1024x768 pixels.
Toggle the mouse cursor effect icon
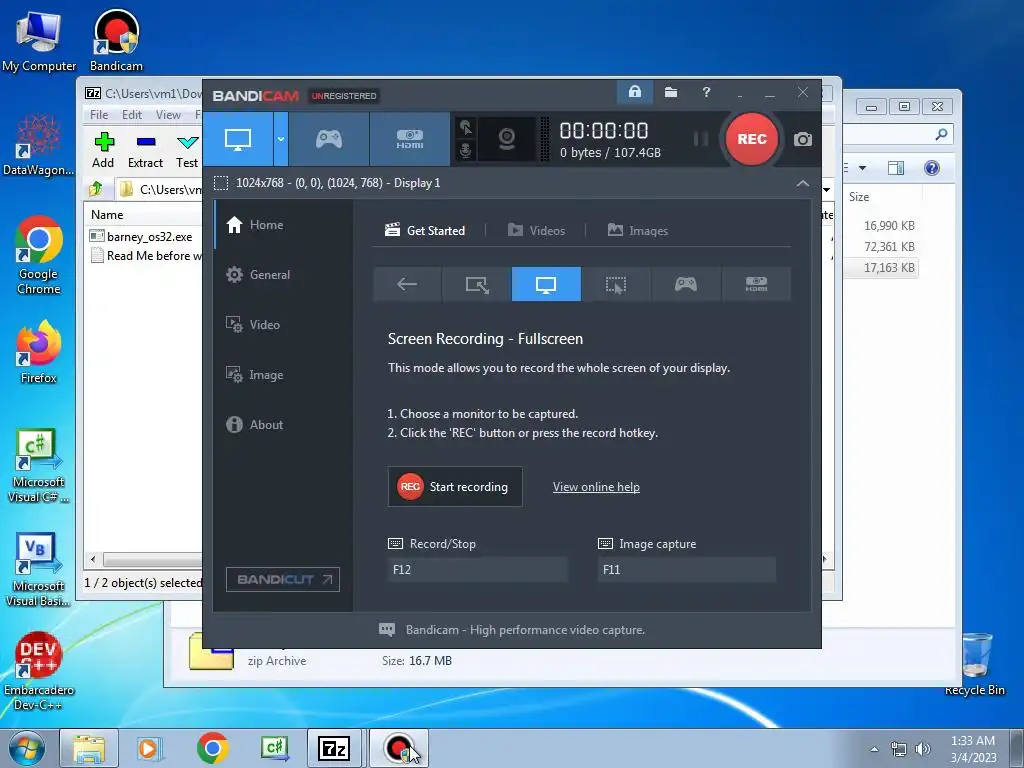(466, 127)
